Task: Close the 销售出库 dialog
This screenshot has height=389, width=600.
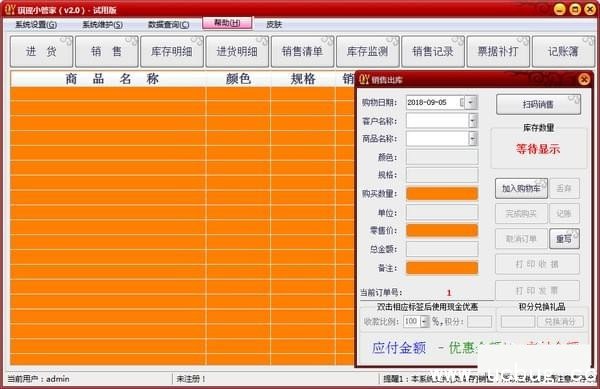Action: [x=584, y=79]
